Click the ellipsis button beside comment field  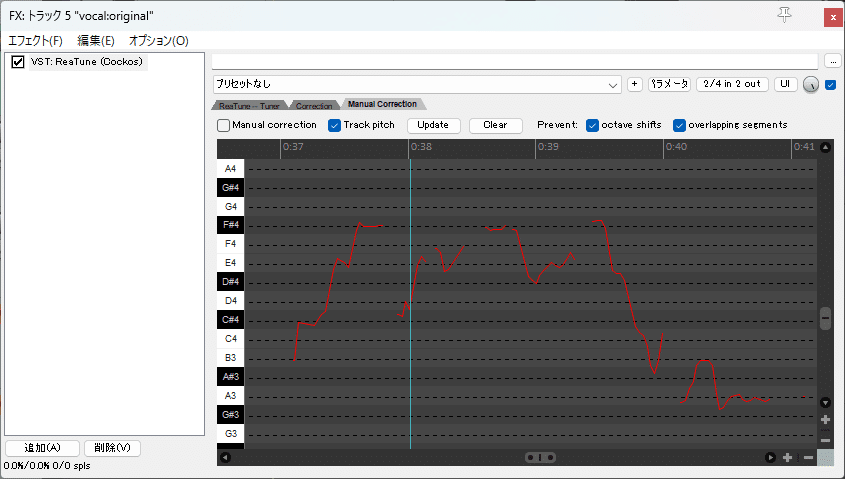pos(833,61)
